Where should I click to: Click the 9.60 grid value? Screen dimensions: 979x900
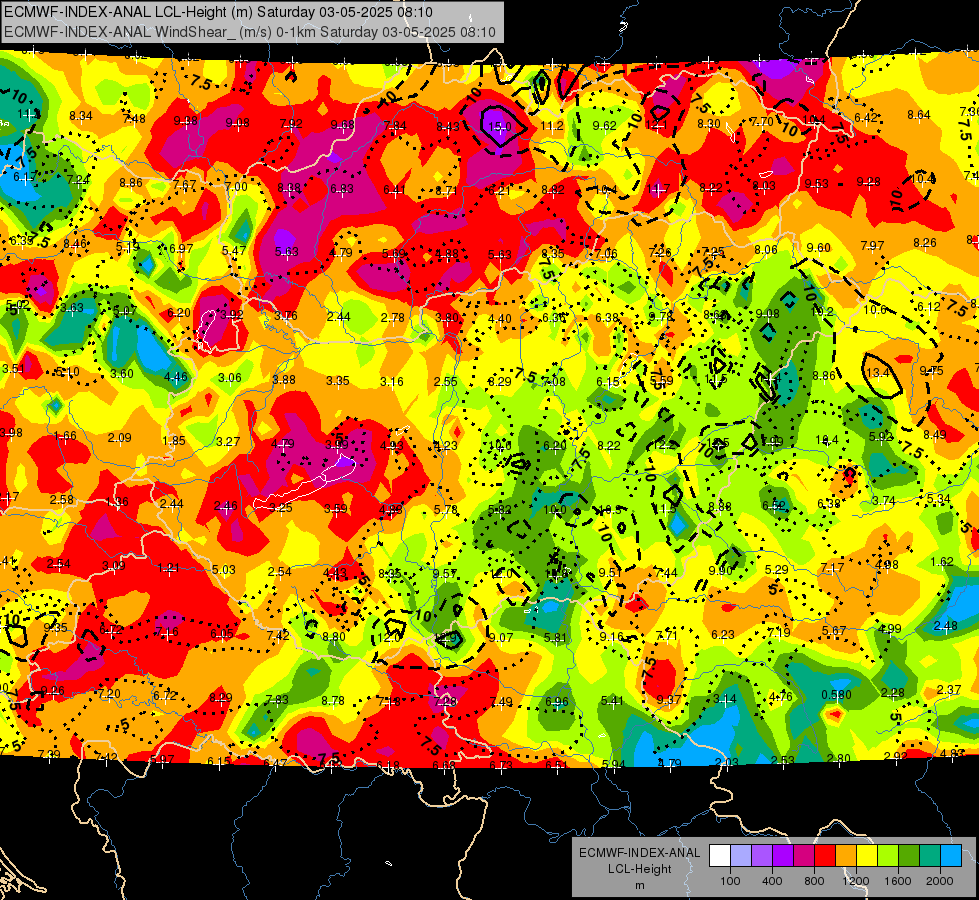click(819, 248)
